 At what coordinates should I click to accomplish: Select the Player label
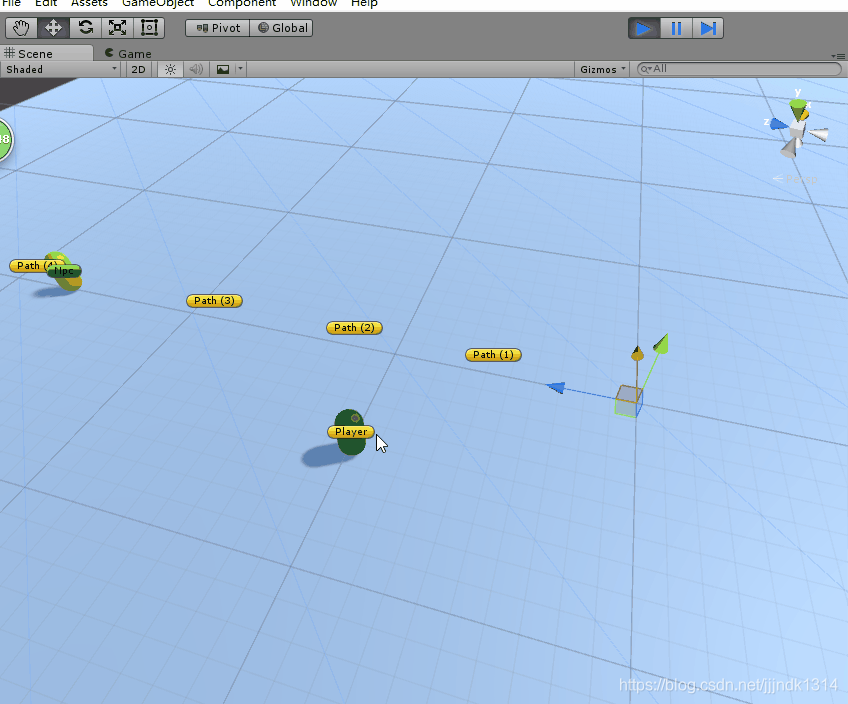coord(350,431)
